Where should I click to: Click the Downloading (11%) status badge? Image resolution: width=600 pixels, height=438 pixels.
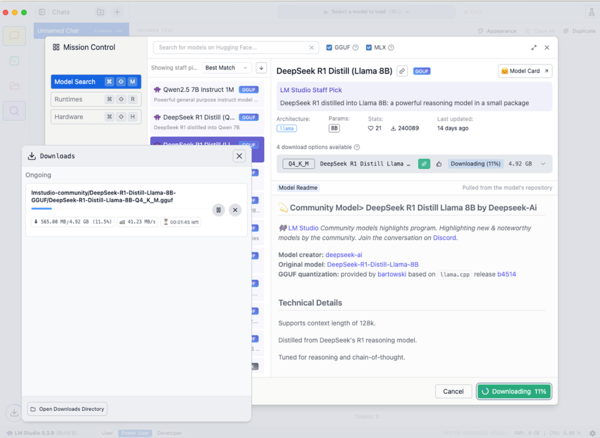(x=475, y=164)
